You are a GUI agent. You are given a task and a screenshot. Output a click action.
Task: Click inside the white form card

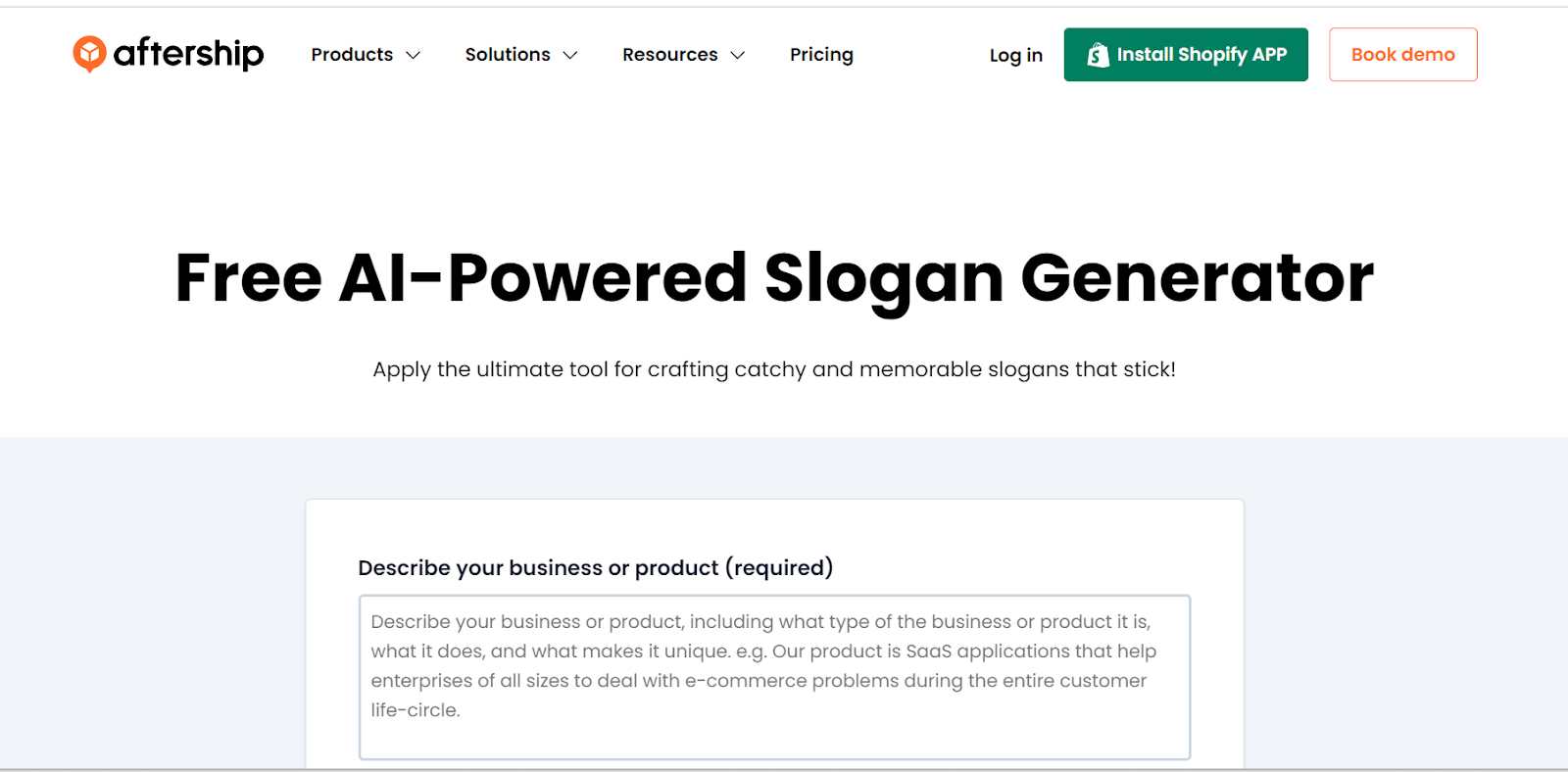click(774, 529)
